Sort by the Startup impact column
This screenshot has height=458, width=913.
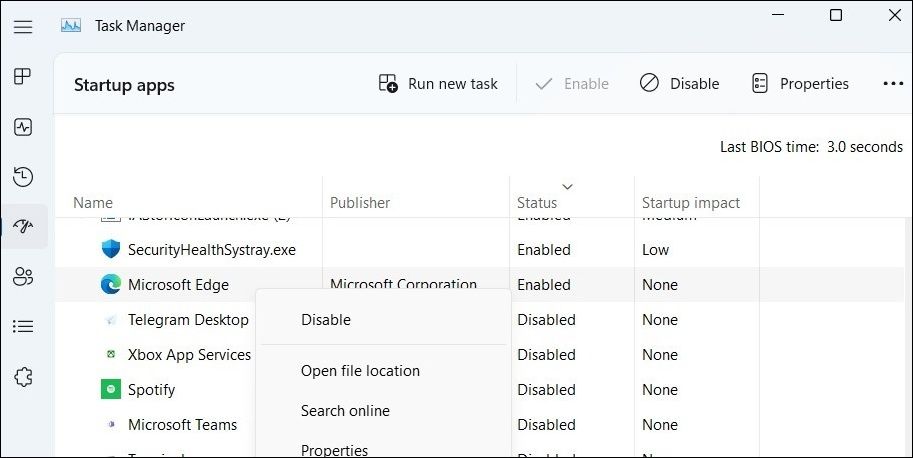tap(691, 203)
